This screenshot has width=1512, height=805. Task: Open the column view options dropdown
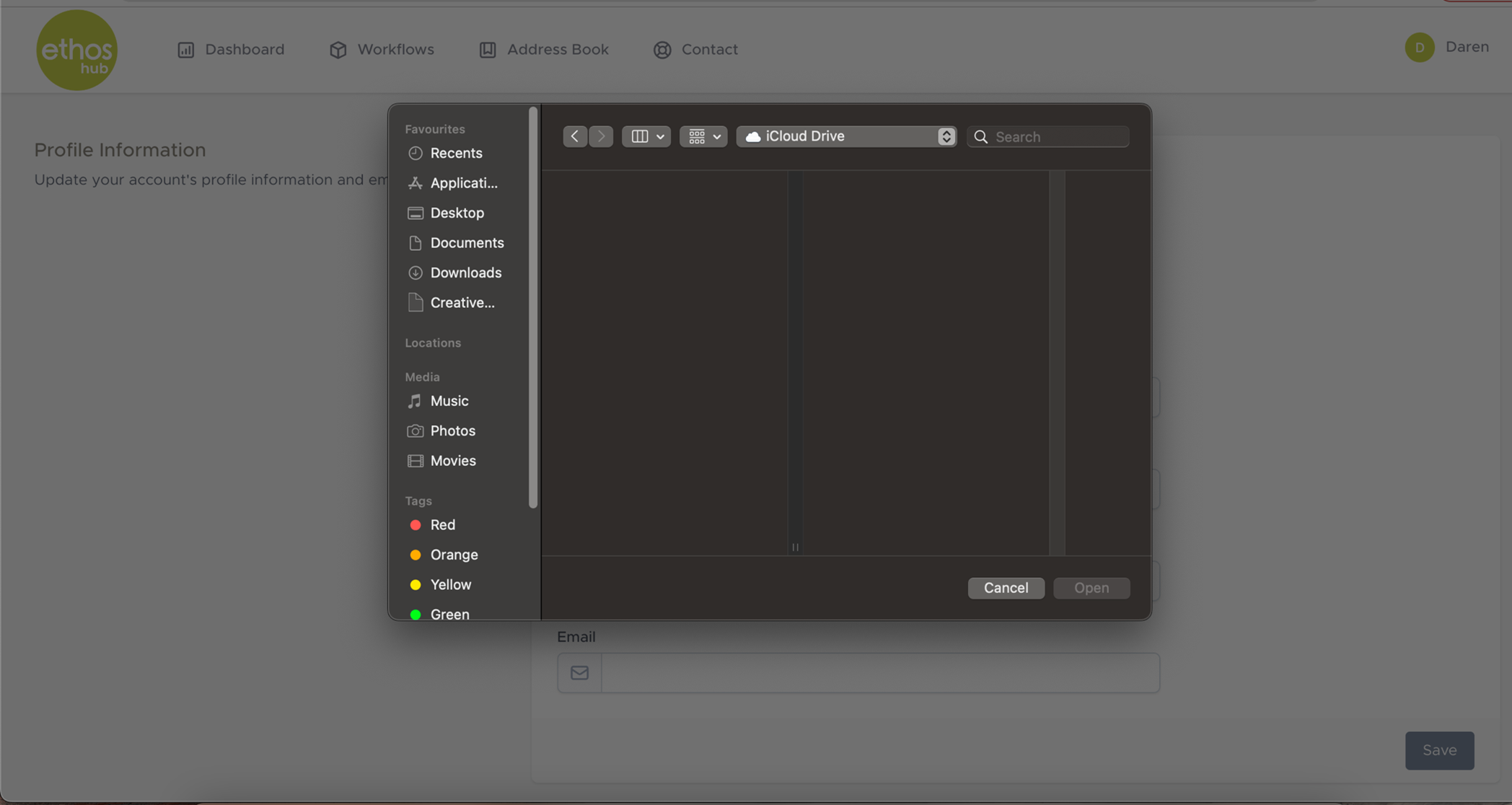point(646,136)
